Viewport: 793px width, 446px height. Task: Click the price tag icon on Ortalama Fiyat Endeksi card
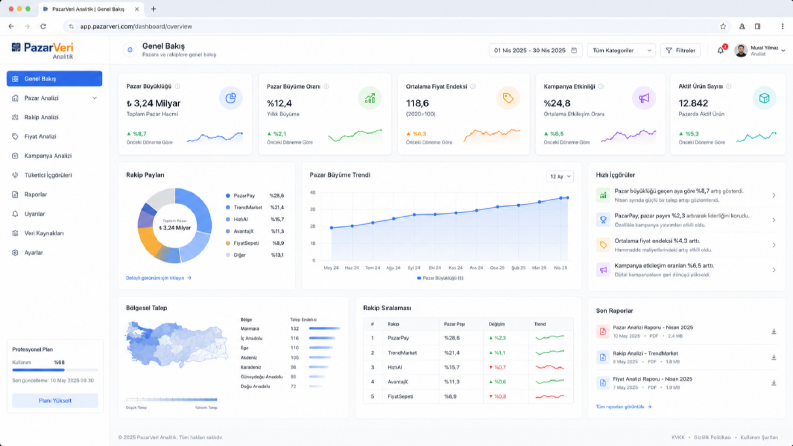[508, 98]
